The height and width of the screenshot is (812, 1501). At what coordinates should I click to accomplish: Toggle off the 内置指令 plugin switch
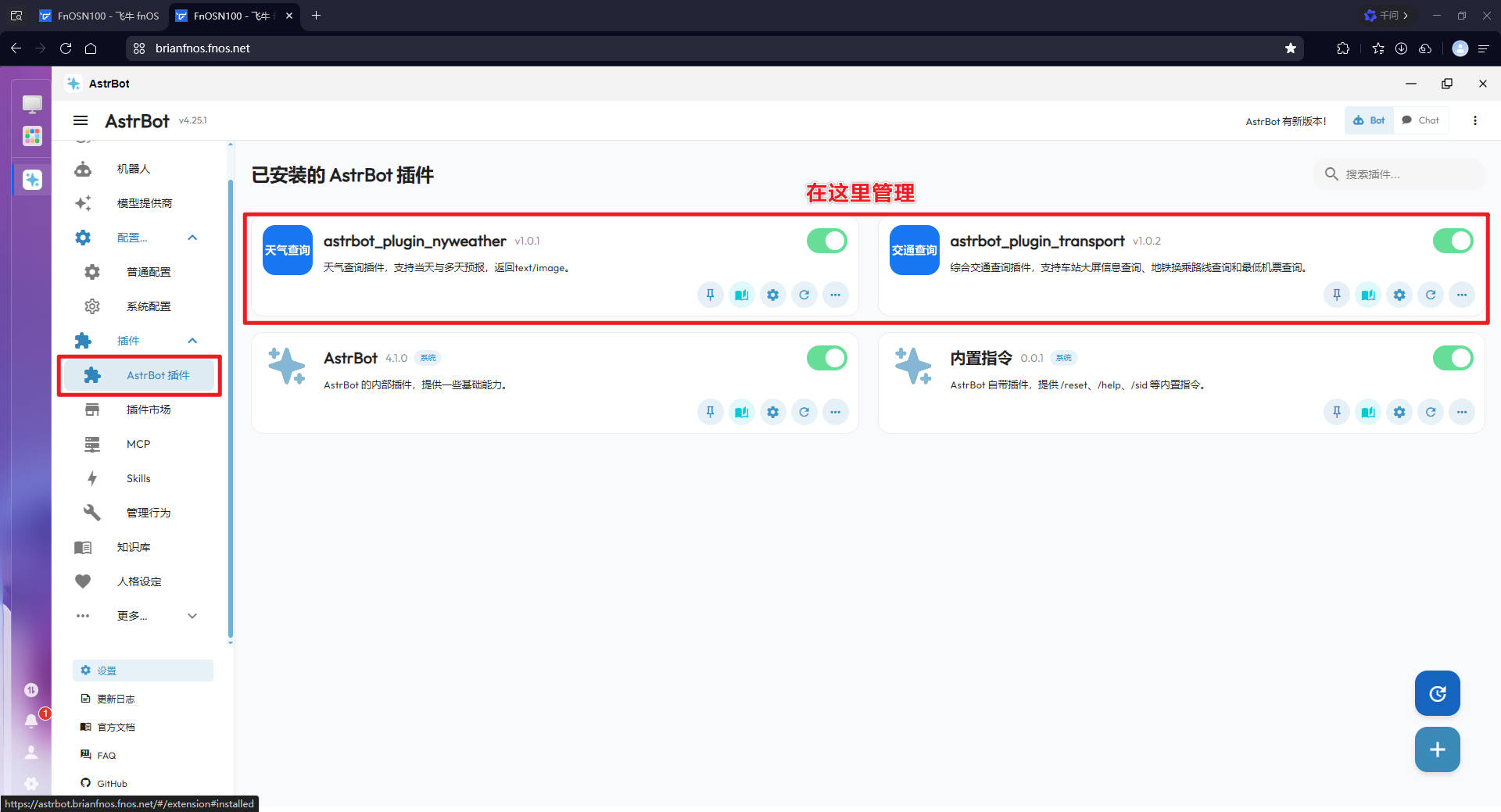click(x=1453, y=358)
